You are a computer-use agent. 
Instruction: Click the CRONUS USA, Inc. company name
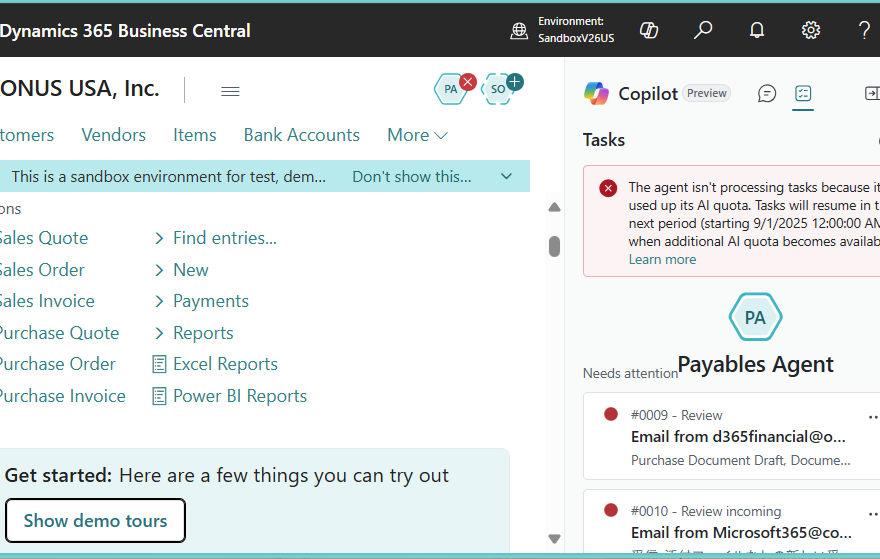(x=80, y=89)
